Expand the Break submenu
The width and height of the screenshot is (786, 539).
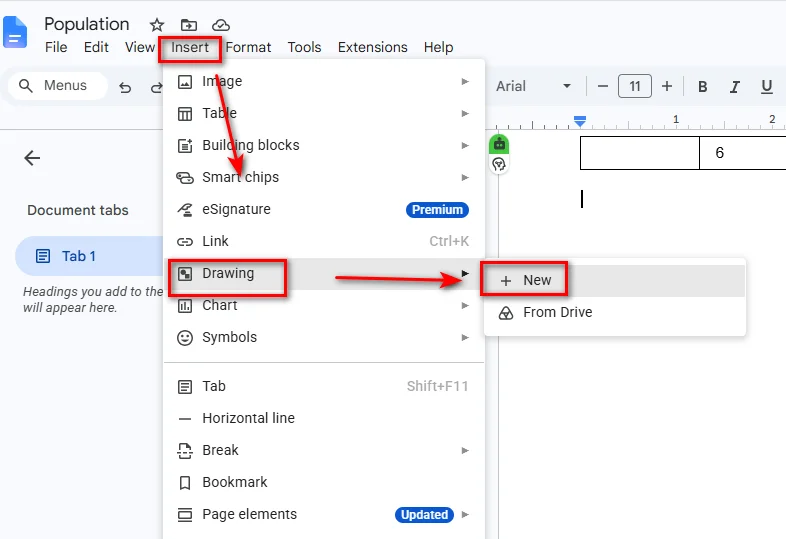[x=324, y=450]
